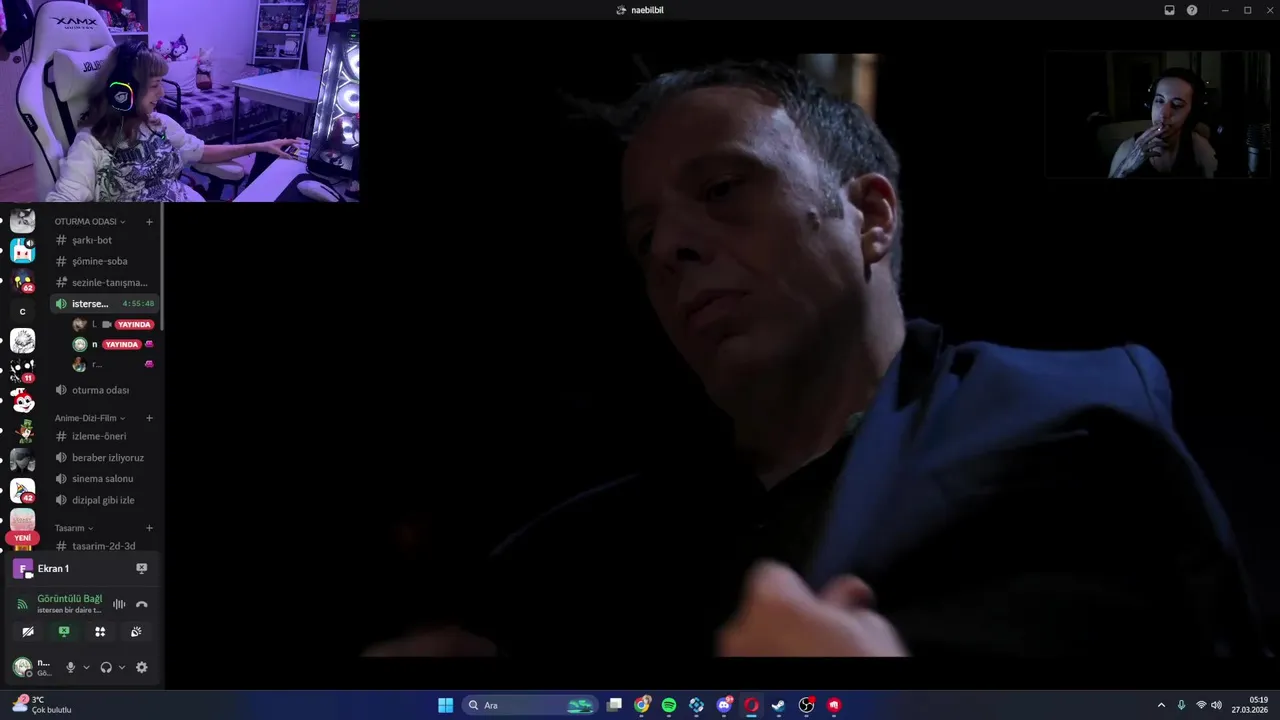Open the server with the 42 badge

22,490
